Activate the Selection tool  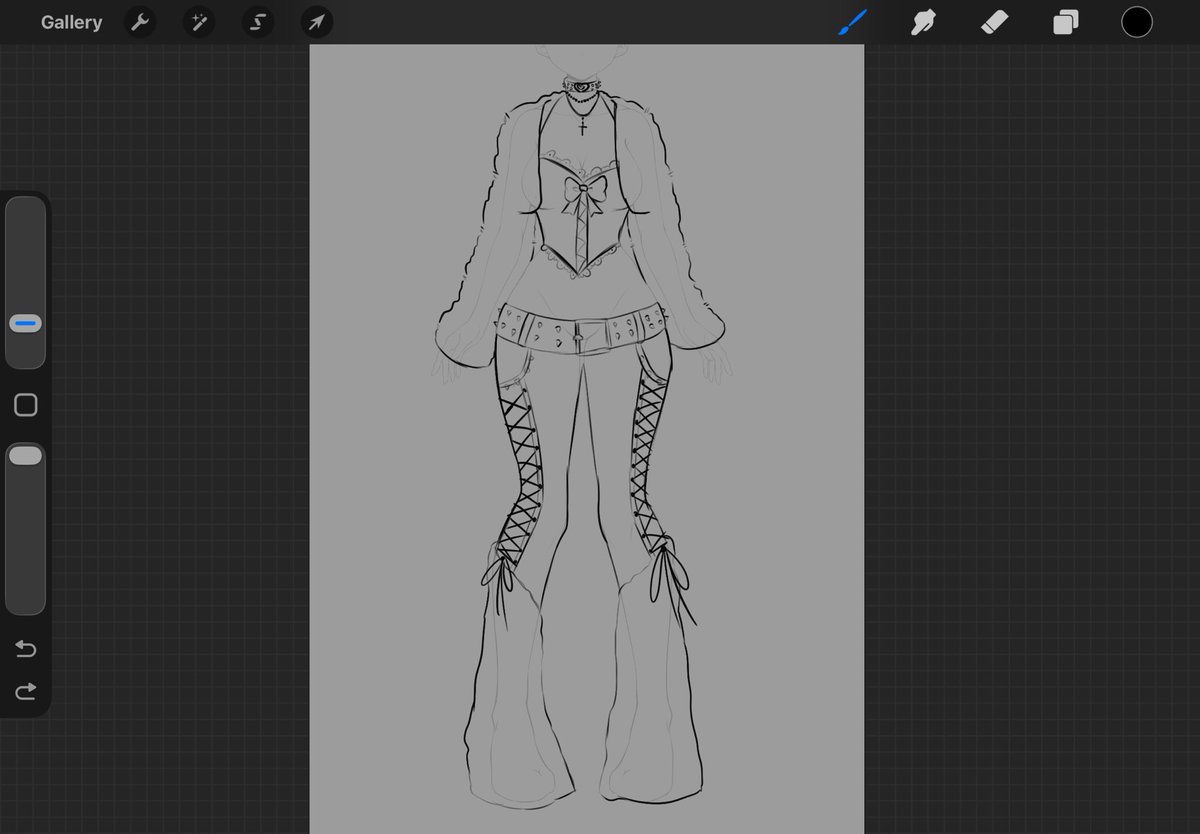(x=258, y=22)
